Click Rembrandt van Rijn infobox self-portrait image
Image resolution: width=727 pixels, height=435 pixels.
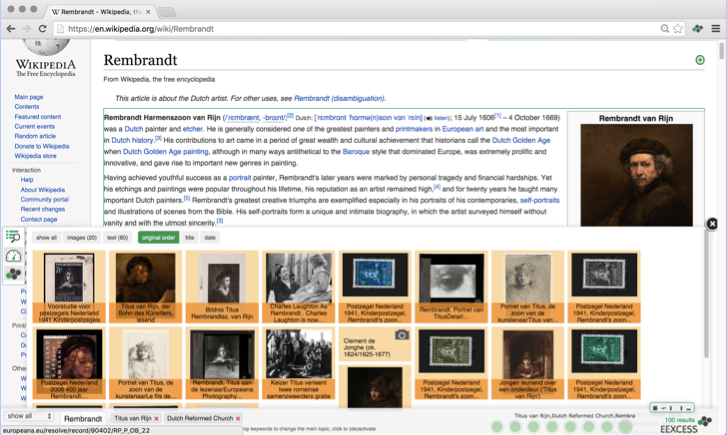(637, 175)
